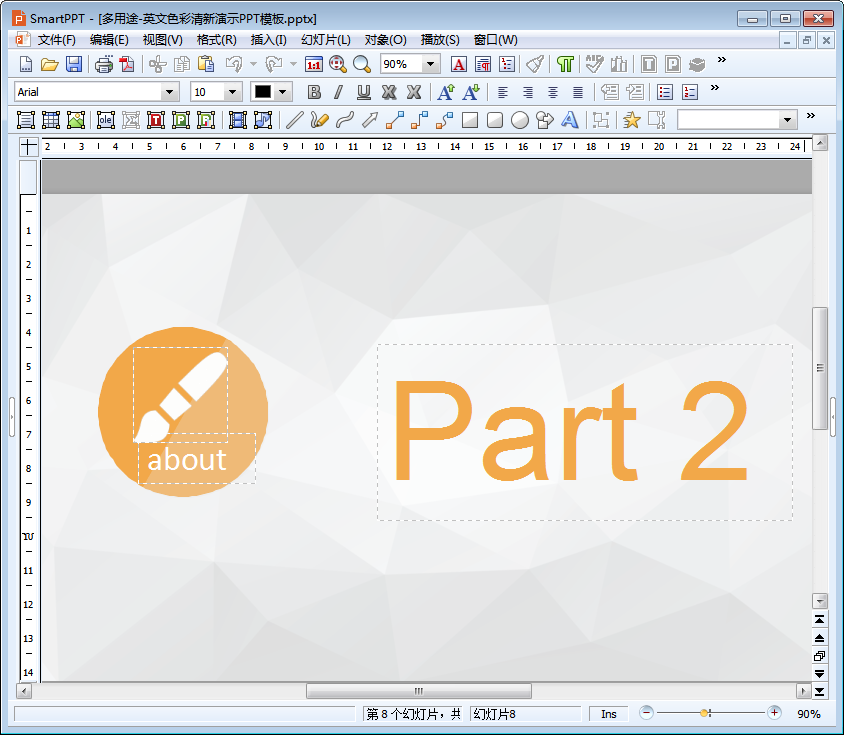
Task: Expand more standard toolbar buttons chevron
Action: click(722, 59)
